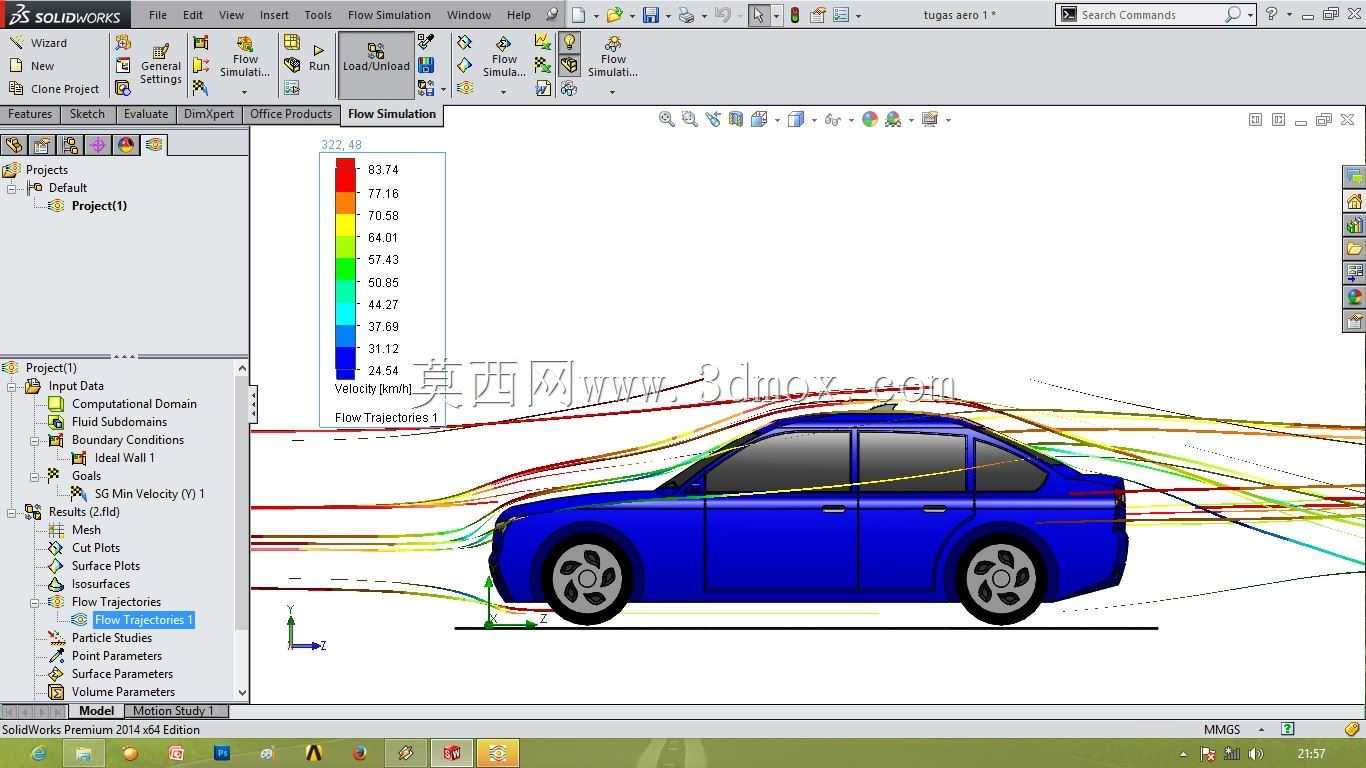Select SG Min Velocity (Y) 1 goal
The image size is (1366, 768).
[149, 494]
